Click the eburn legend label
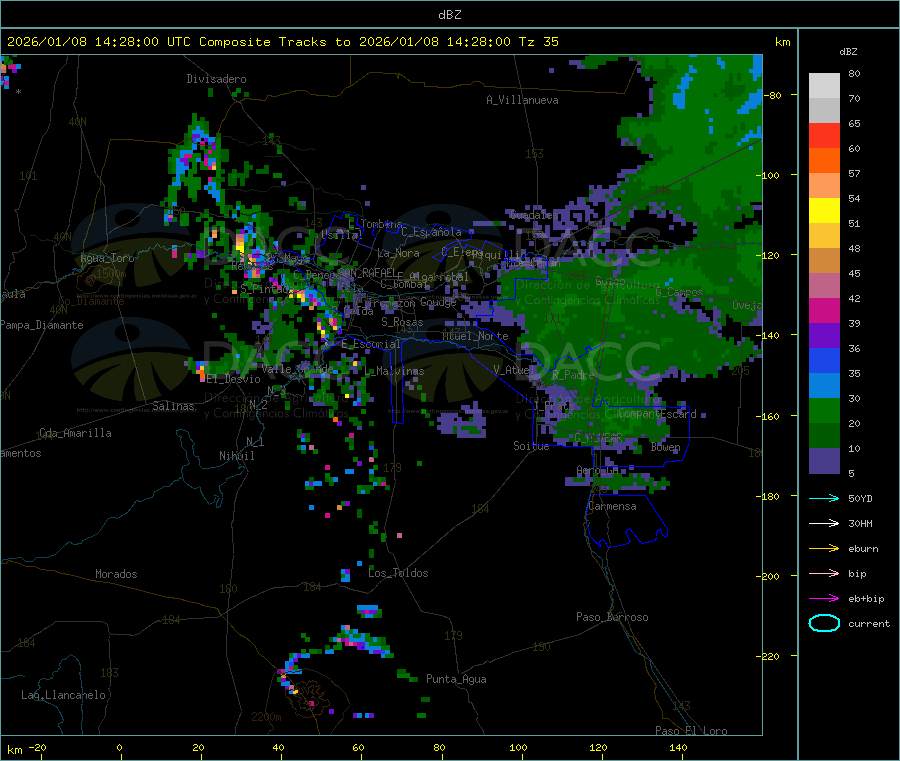Screen dimensions: 900x761 [863, 549]
